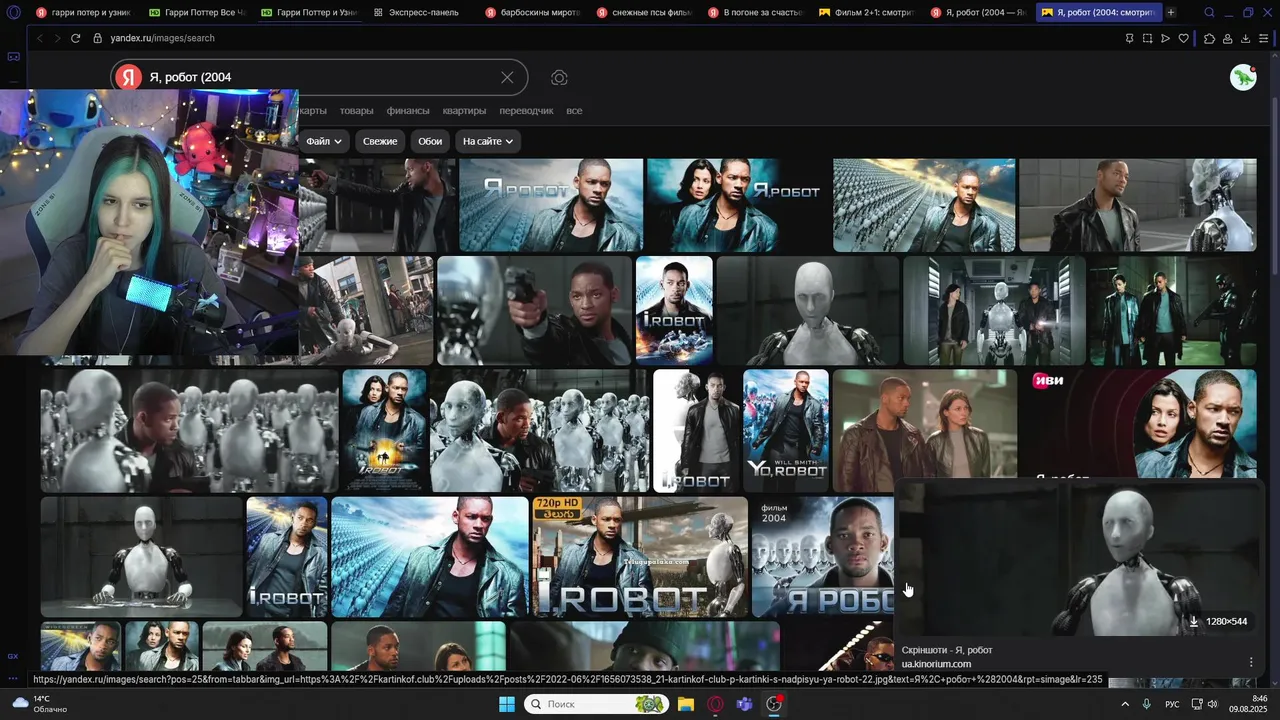The width and height of the screenshot is (1280, 720).
Task: Open the snapshot tool icon in address bar
Action: [x=1147, y=38]
